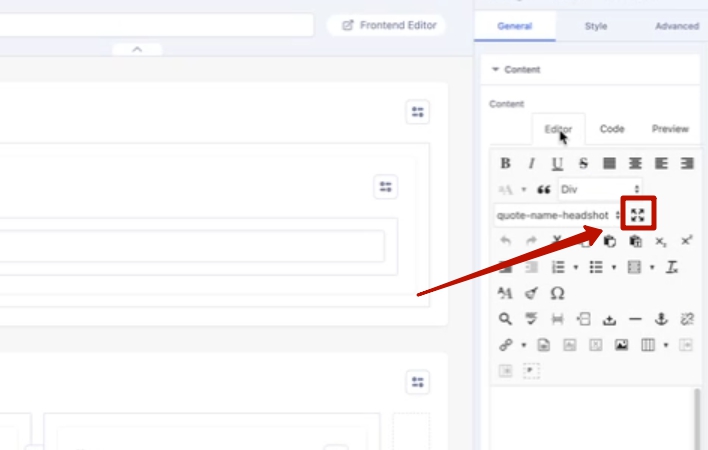Click the remove format icon
The image size is (708, 450).
tap(673, 267)
